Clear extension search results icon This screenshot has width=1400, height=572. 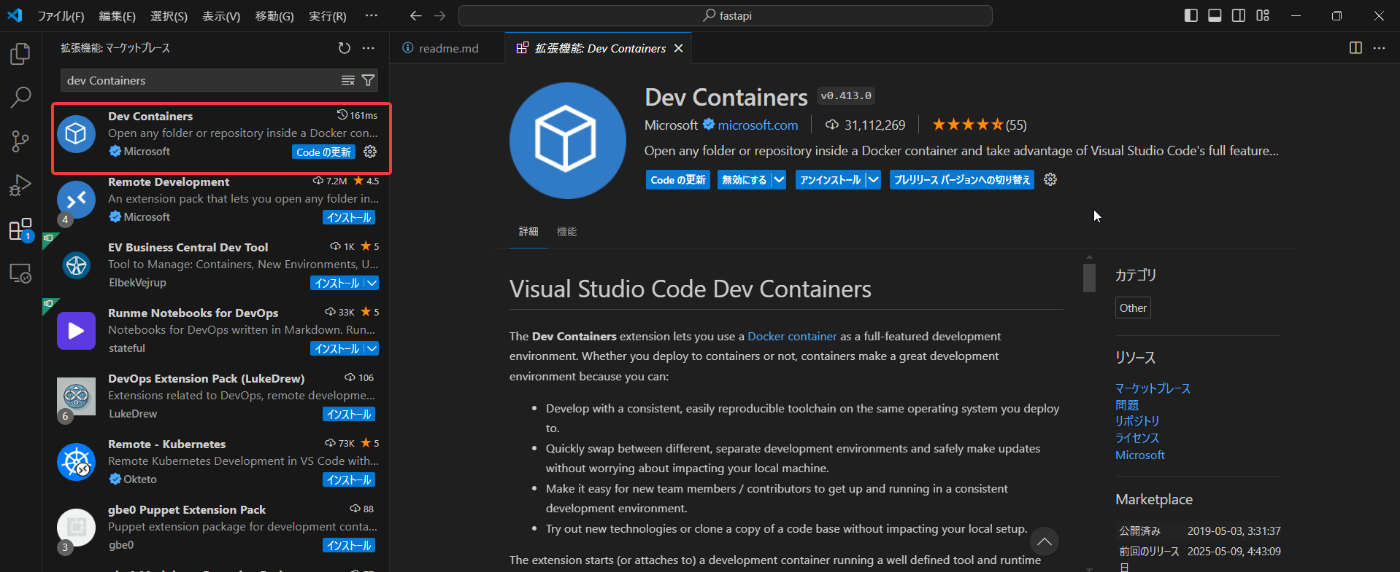348,80
